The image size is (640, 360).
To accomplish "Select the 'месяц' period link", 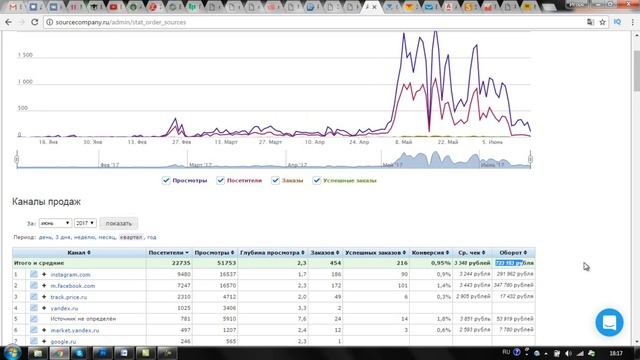I will (107, 237).
